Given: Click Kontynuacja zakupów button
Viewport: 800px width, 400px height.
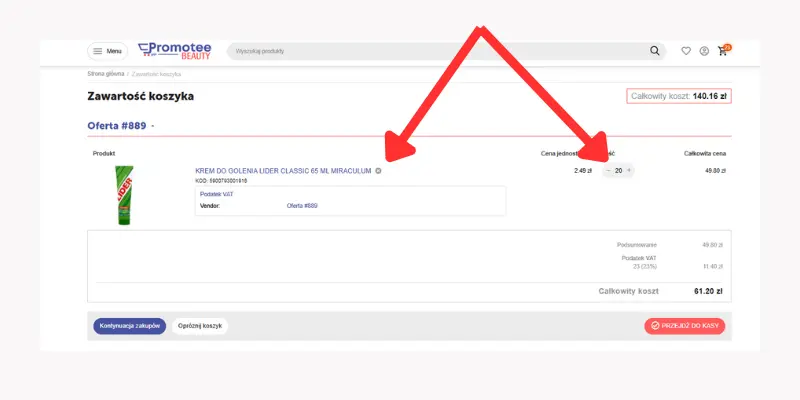Looking at the screenshot, I should coord(129,326).
